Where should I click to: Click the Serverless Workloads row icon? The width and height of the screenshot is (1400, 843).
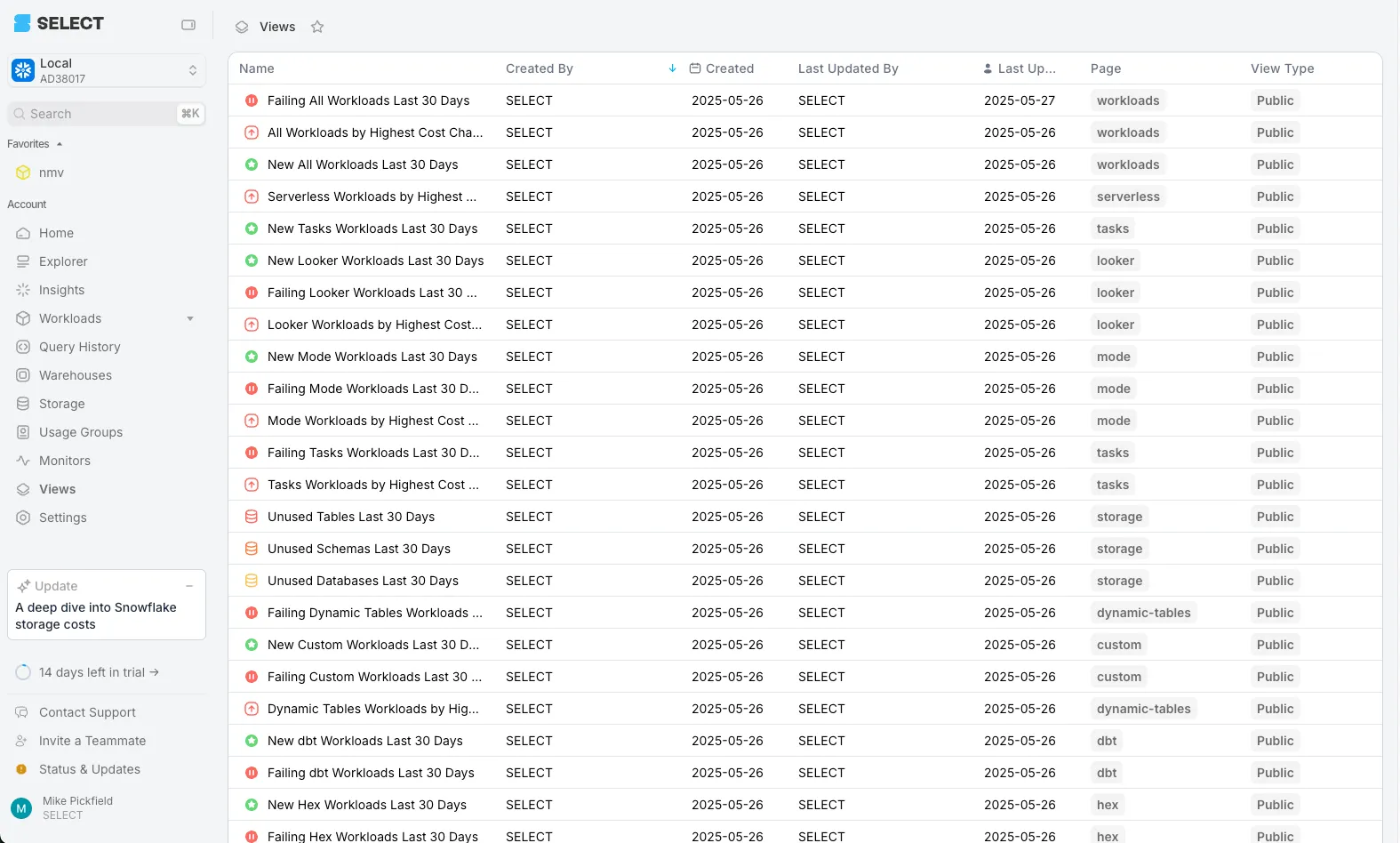[252, 197]
